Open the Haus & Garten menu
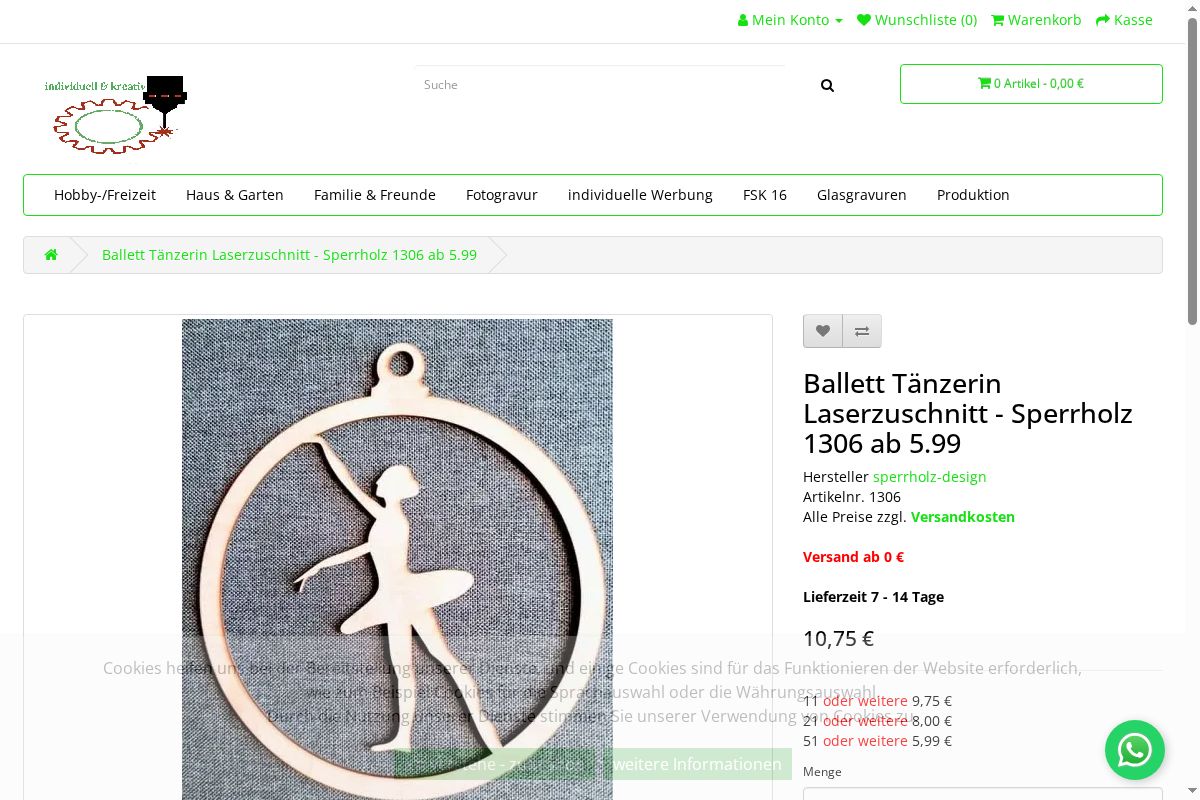Screen dimensions: 1200x800 click(x=235, y=195)
